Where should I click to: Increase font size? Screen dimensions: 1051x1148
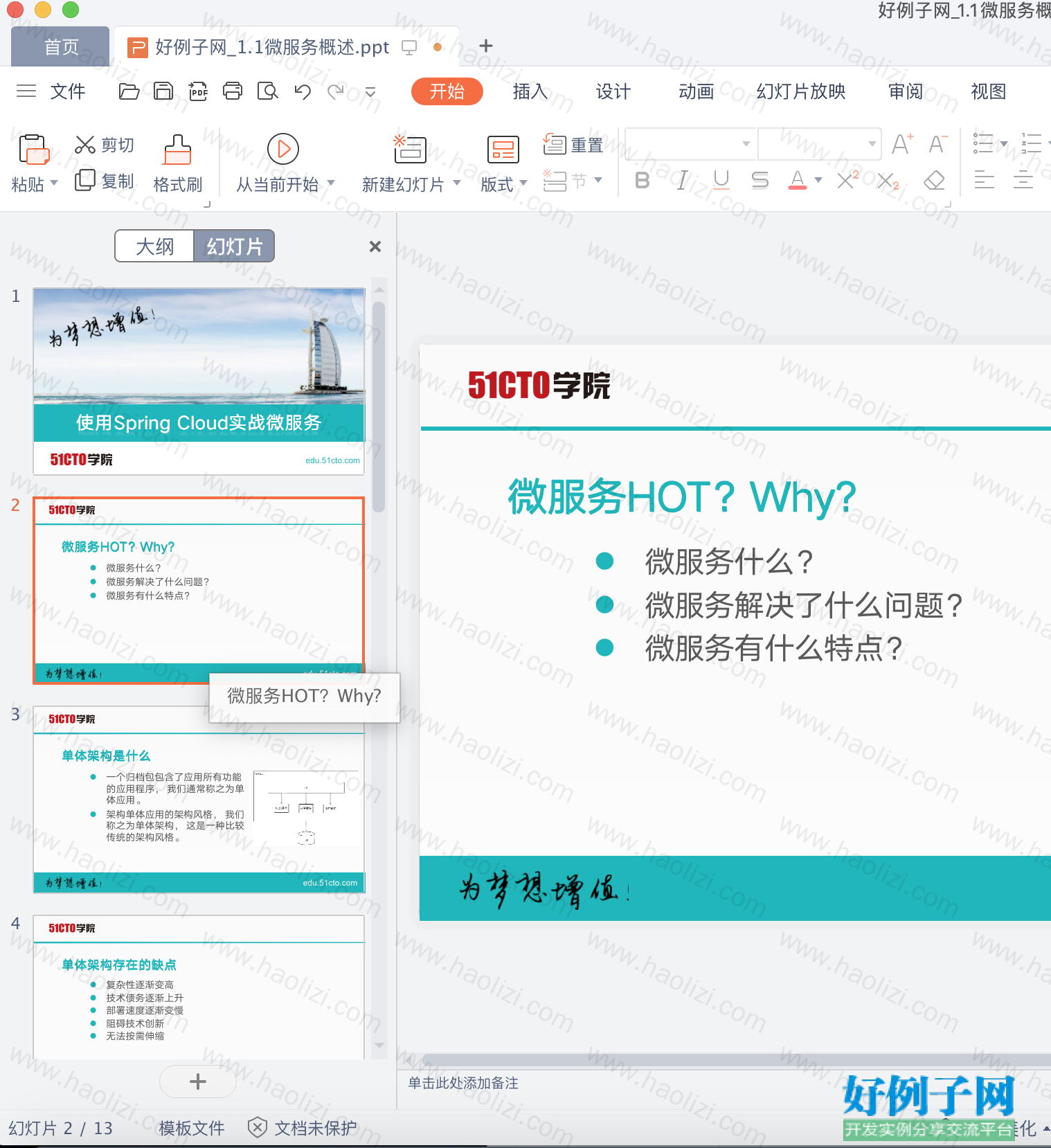902,144
